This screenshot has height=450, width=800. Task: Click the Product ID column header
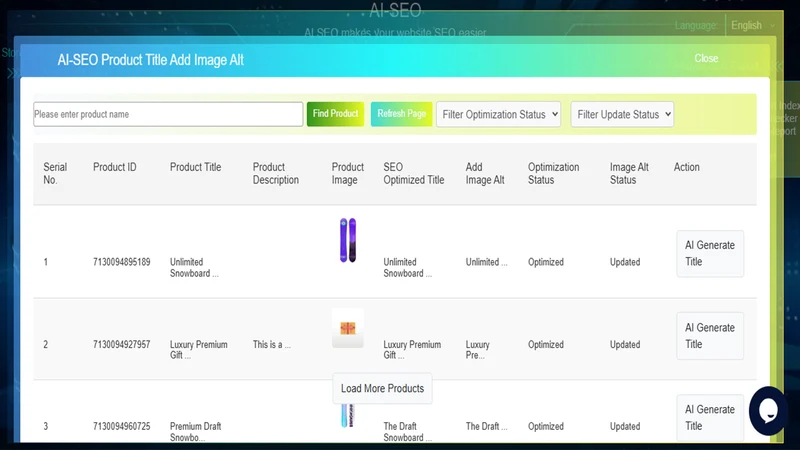[115, 167]
